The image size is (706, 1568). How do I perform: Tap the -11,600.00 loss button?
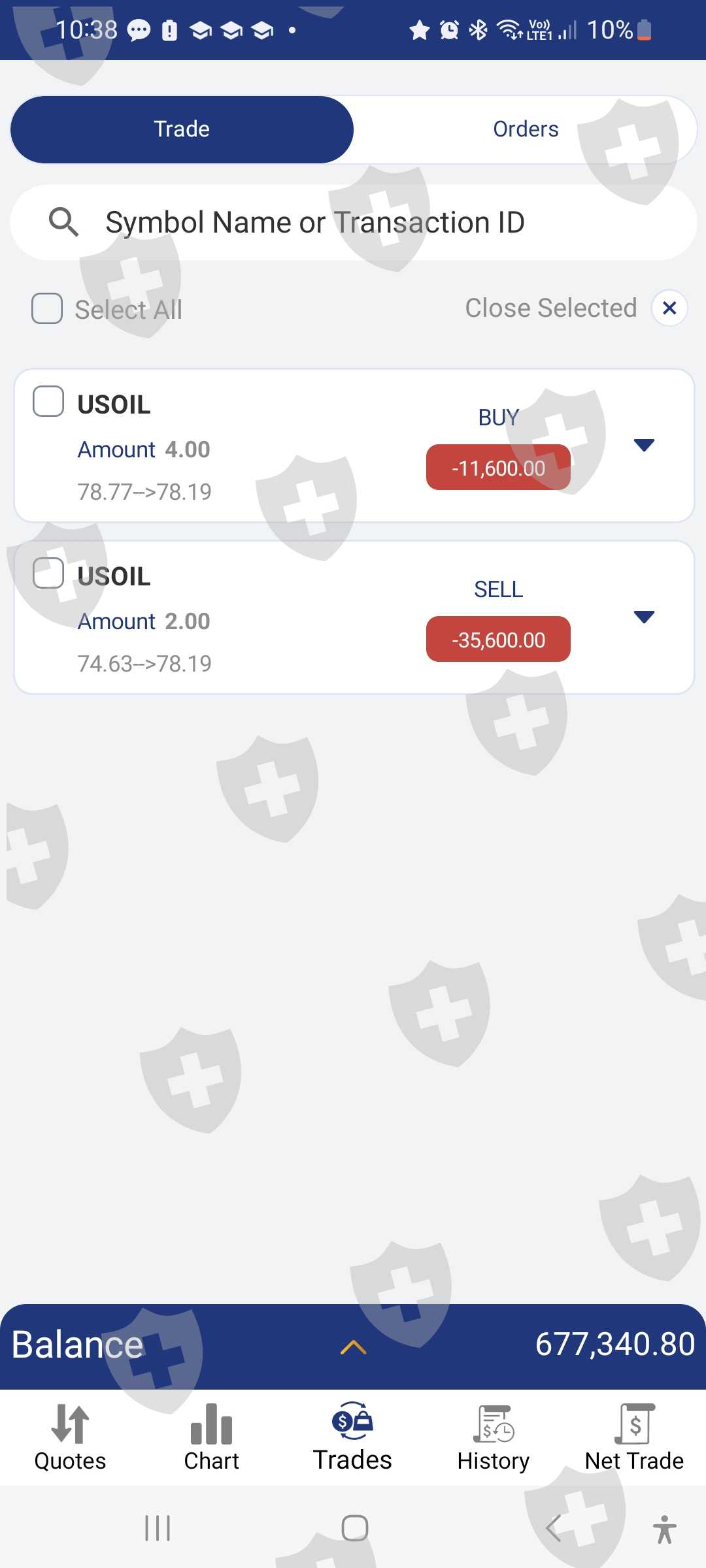[x=498, y=468]
